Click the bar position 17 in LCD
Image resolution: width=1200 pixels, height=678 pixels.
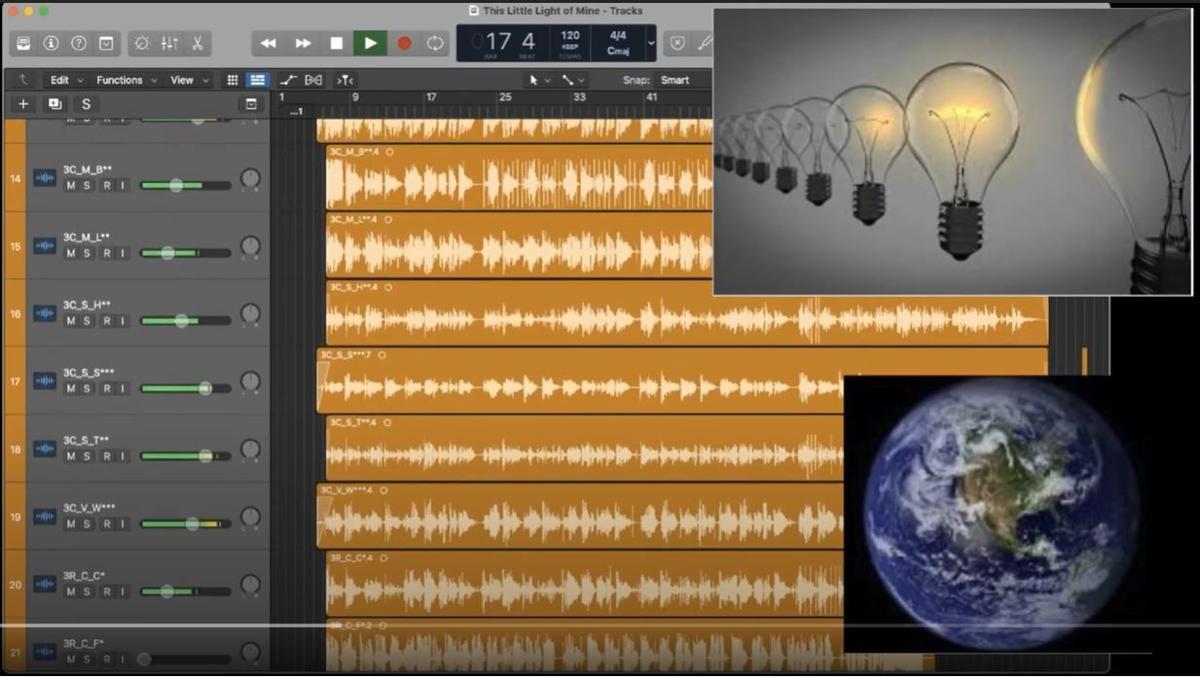tap(497, 42)
